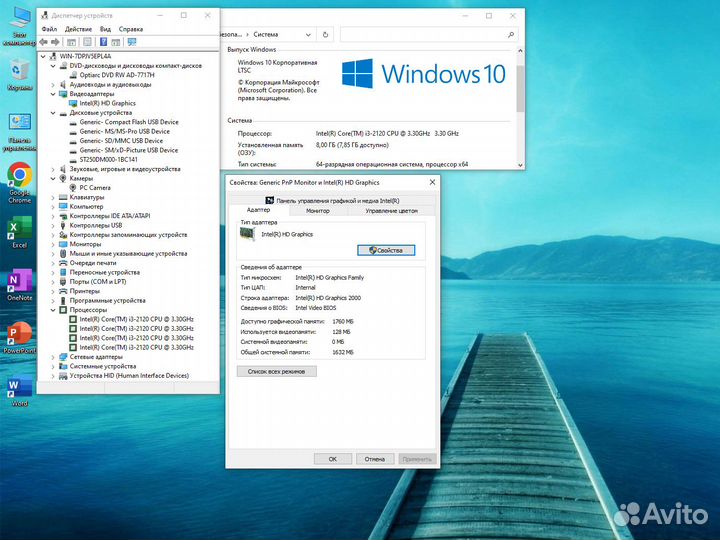Image resolution: width=720 pixels, height=540 pixels.
Task: Select Generic- SM/xD-Picture USB Device
Action: tap(129, 150)
